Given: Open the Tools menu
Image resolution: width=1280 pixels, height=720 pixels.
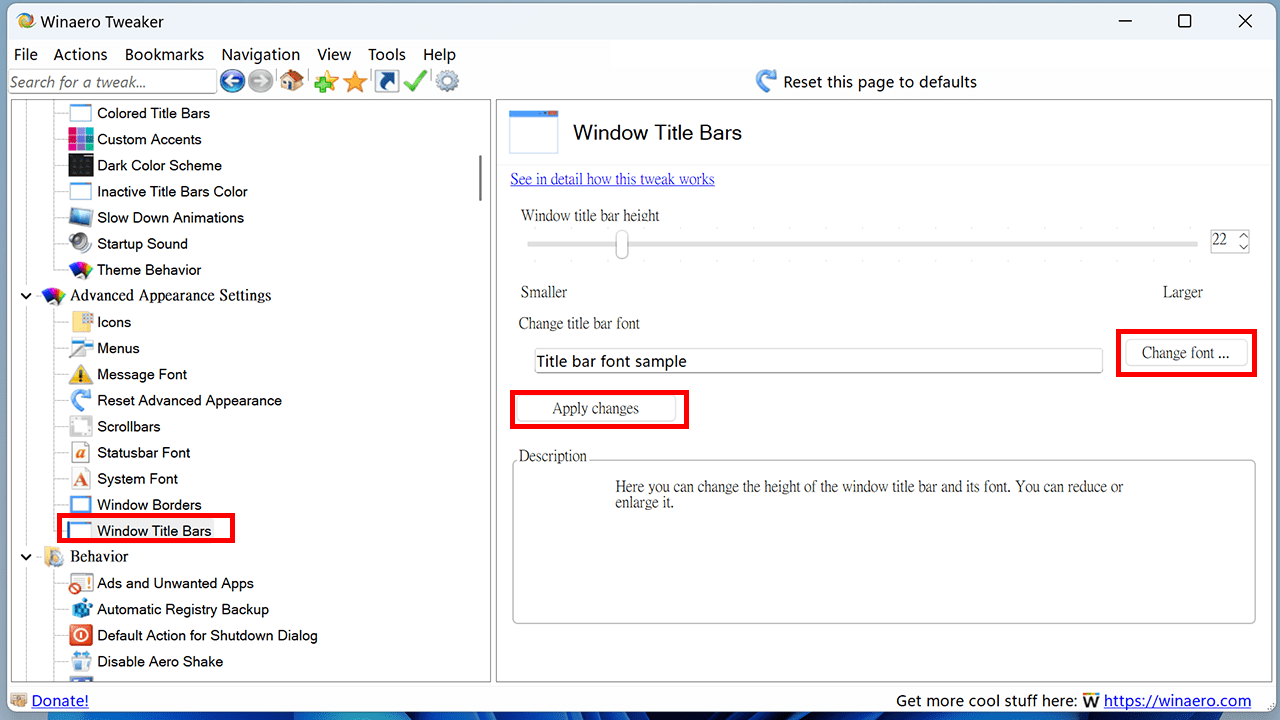Looking at the screenshot, I should click(386, 55).
